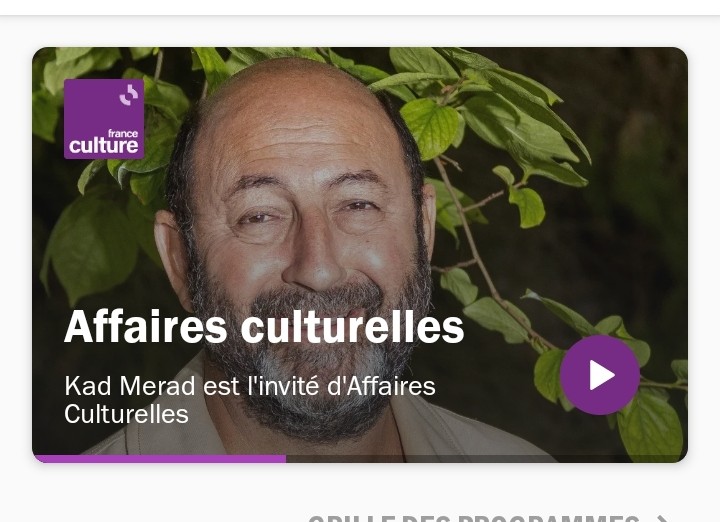Screen dimensions: 720x522
Task: Seek within the purple played progress portion
Action: 159,459
